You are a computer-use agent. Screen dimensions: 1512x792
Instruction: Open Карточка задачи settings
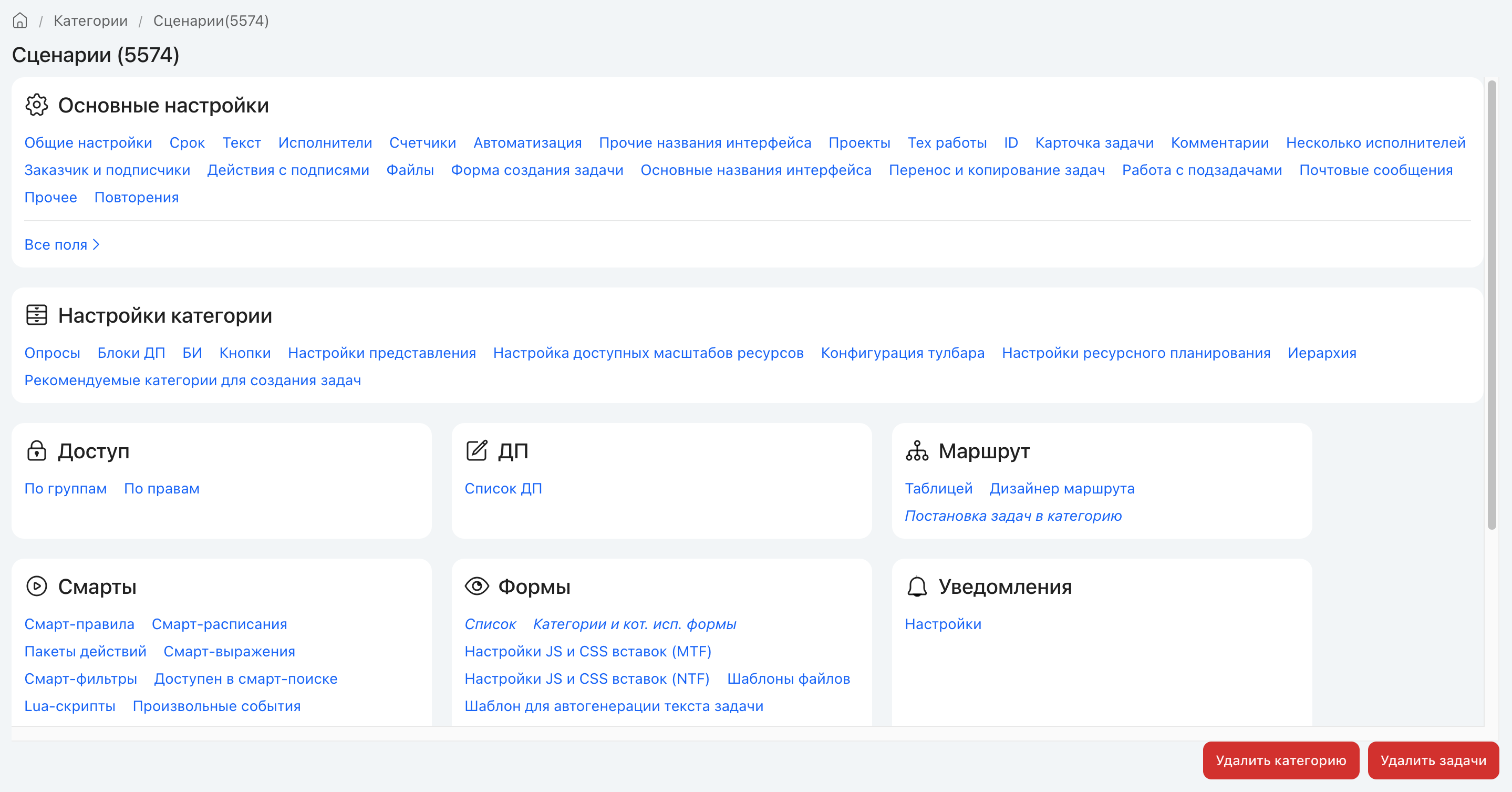pyautogui.click(x=1094, y=142)
